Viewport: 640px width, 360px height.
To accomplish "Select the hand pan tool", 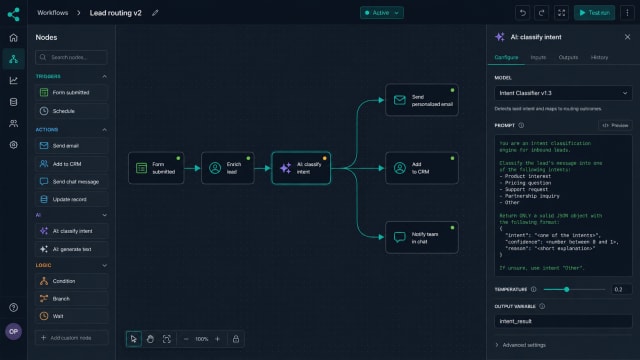I will [x=150, y=339].
